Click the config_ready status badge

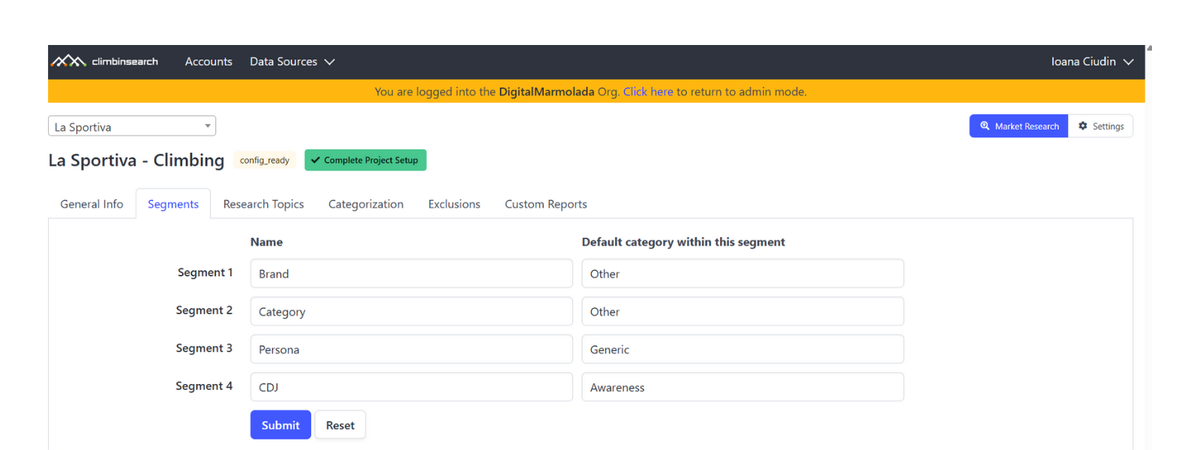(x=265, y=160)
